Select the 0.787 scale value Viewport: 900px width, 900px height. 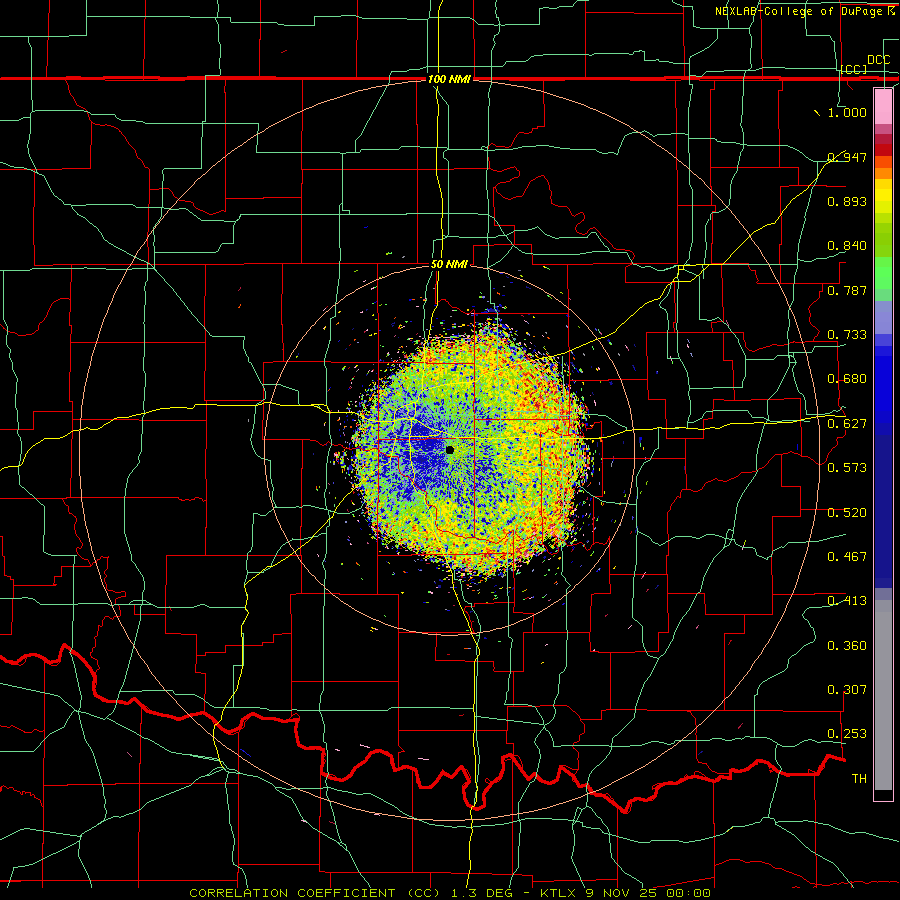pos(847,290)
